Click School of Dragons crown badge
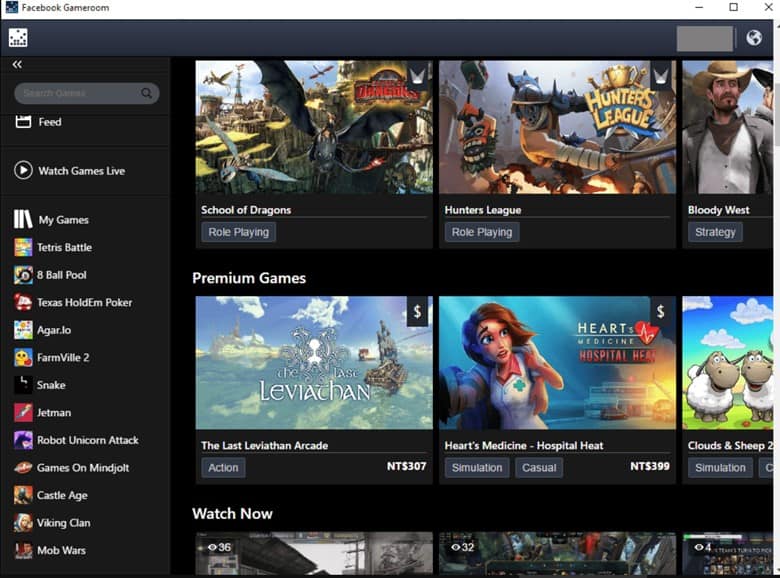780x578 pixels. pyautogui.click(x=417, y=76)
